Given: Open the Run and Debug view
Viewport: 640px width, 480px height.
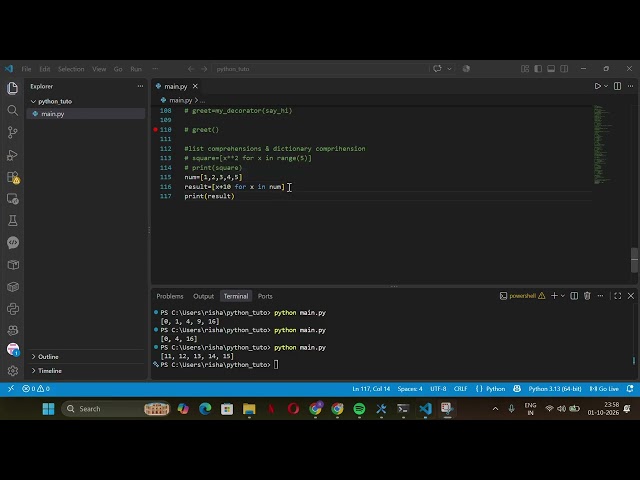Looking at the screenshot, I should 13,155.
